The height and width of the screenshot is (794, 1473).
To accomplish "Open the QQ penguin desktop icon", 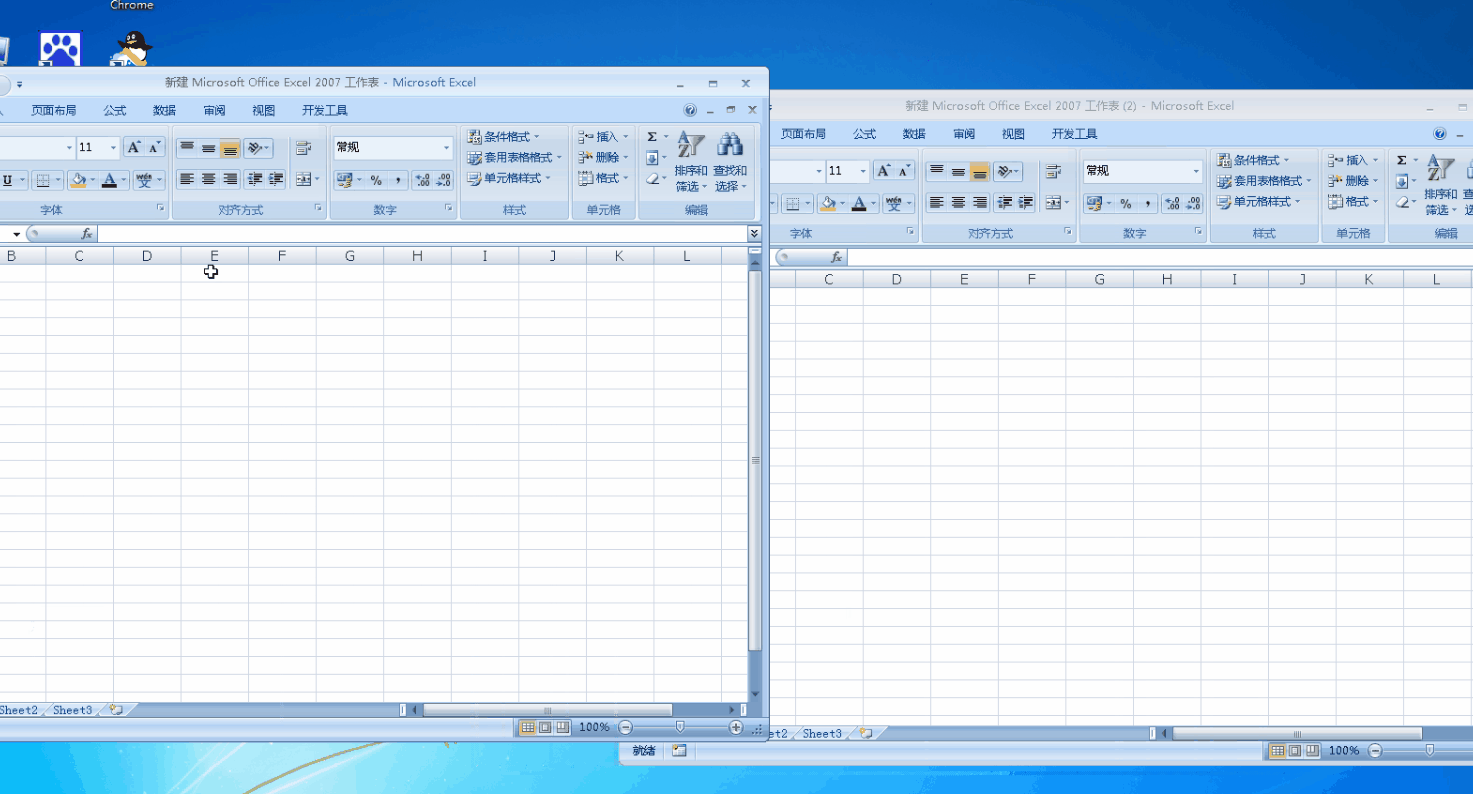I will [x=133, y=47].
